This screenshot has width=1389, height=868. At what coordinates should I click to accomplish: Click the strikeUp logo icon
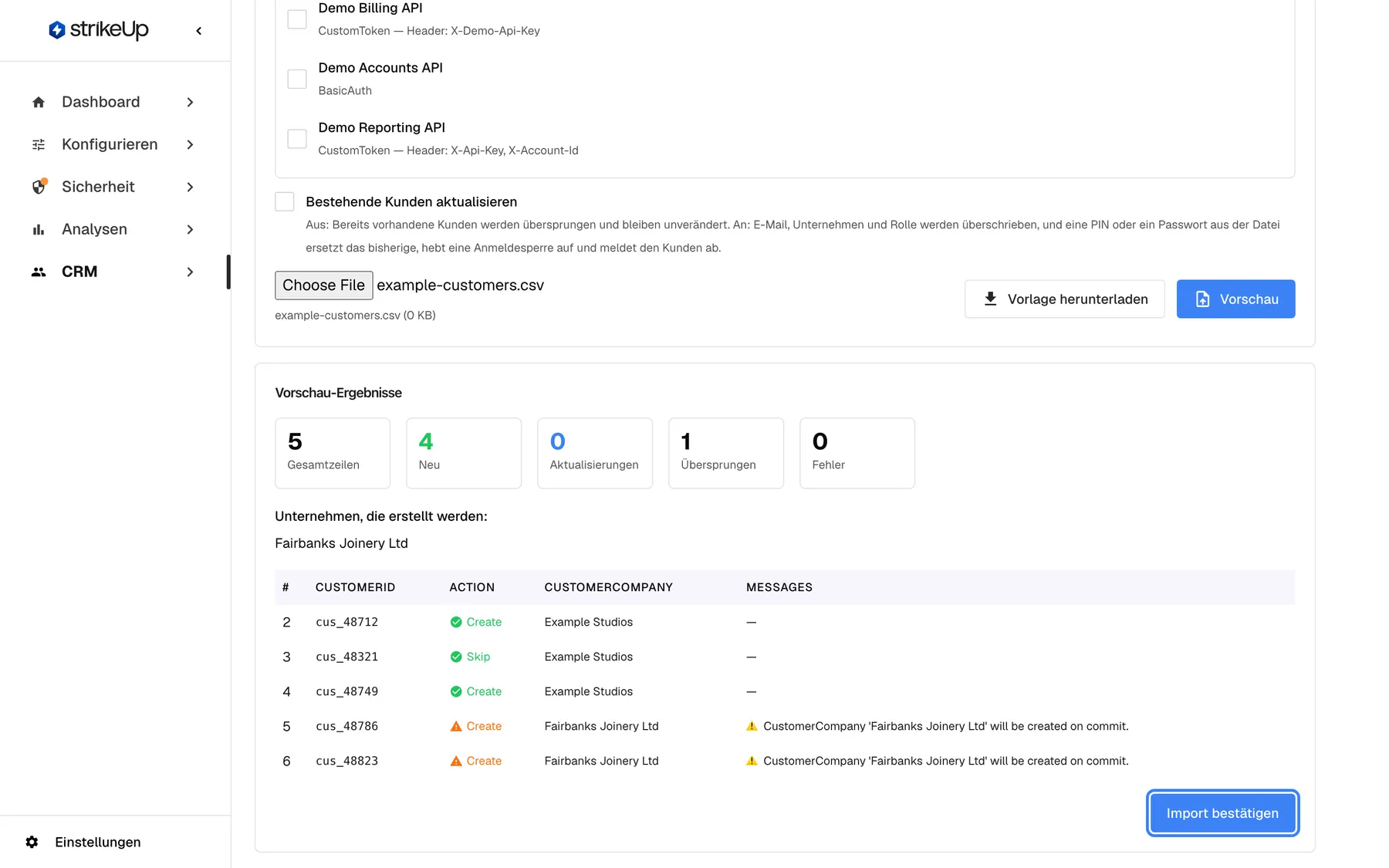point(57,30)
